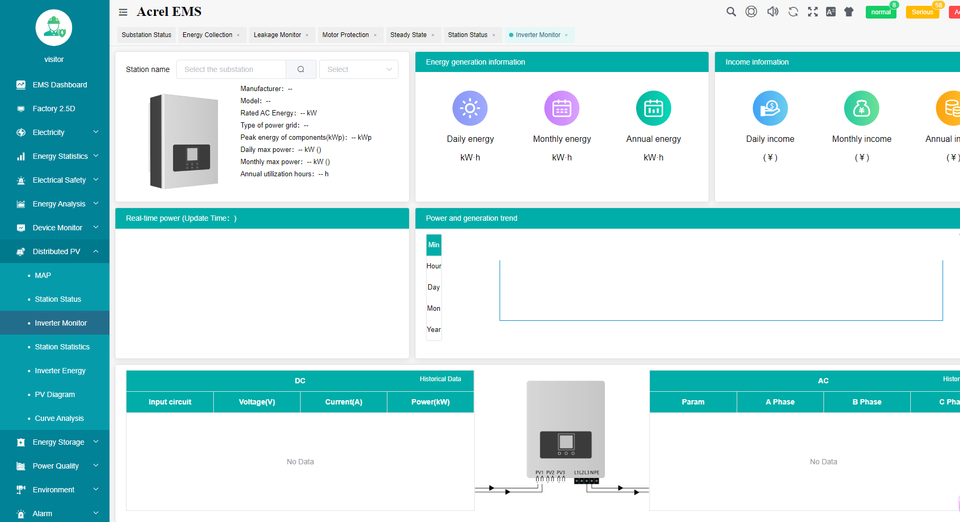
Task: Click the Daily energy sun icon
Action: point(470,108)
